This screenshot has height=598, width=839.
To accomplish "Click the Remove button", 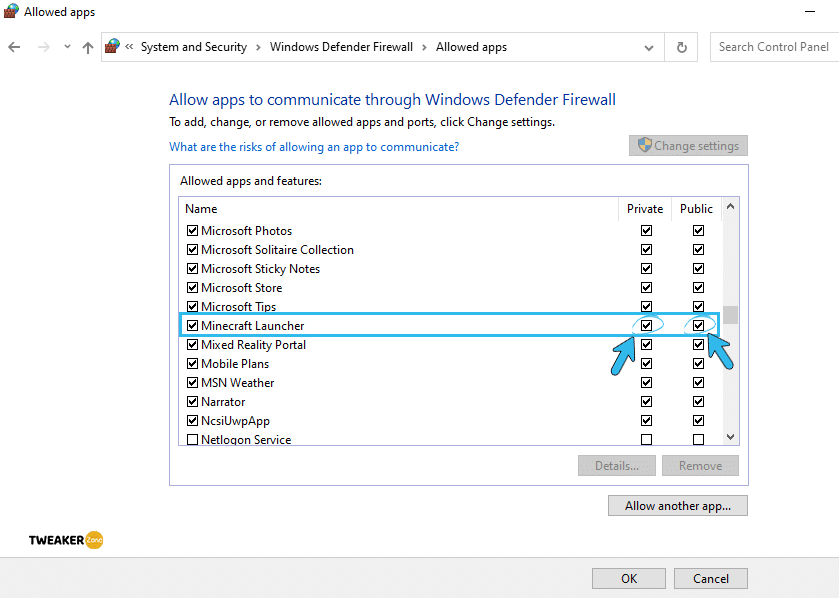I will (700, 466).
